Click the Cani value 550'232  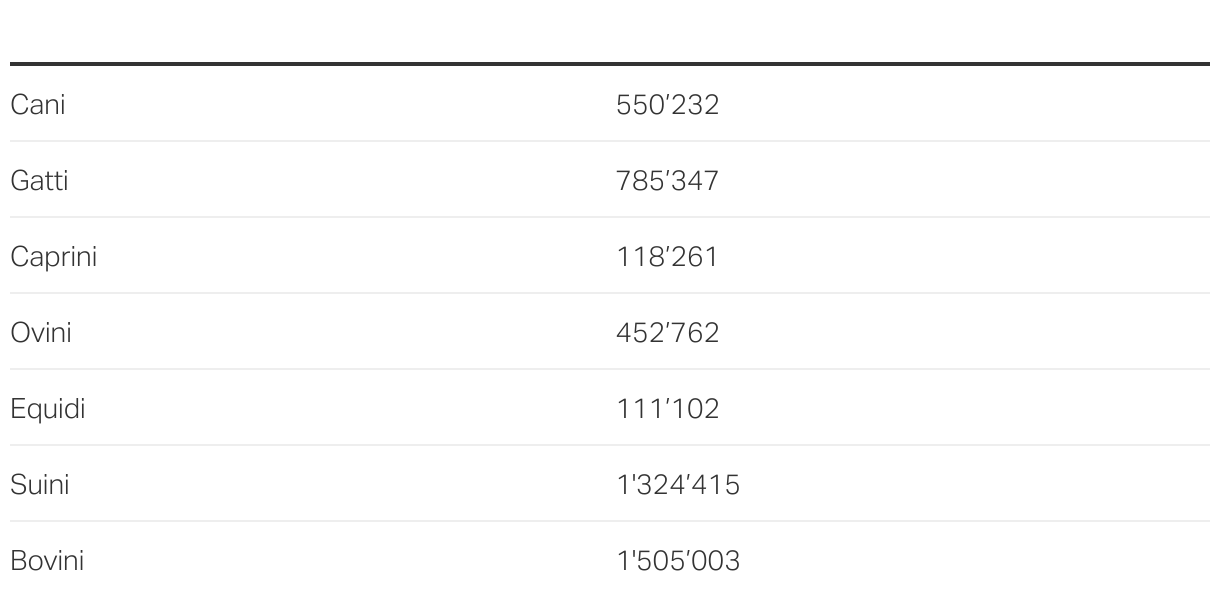tap(667, 105)
